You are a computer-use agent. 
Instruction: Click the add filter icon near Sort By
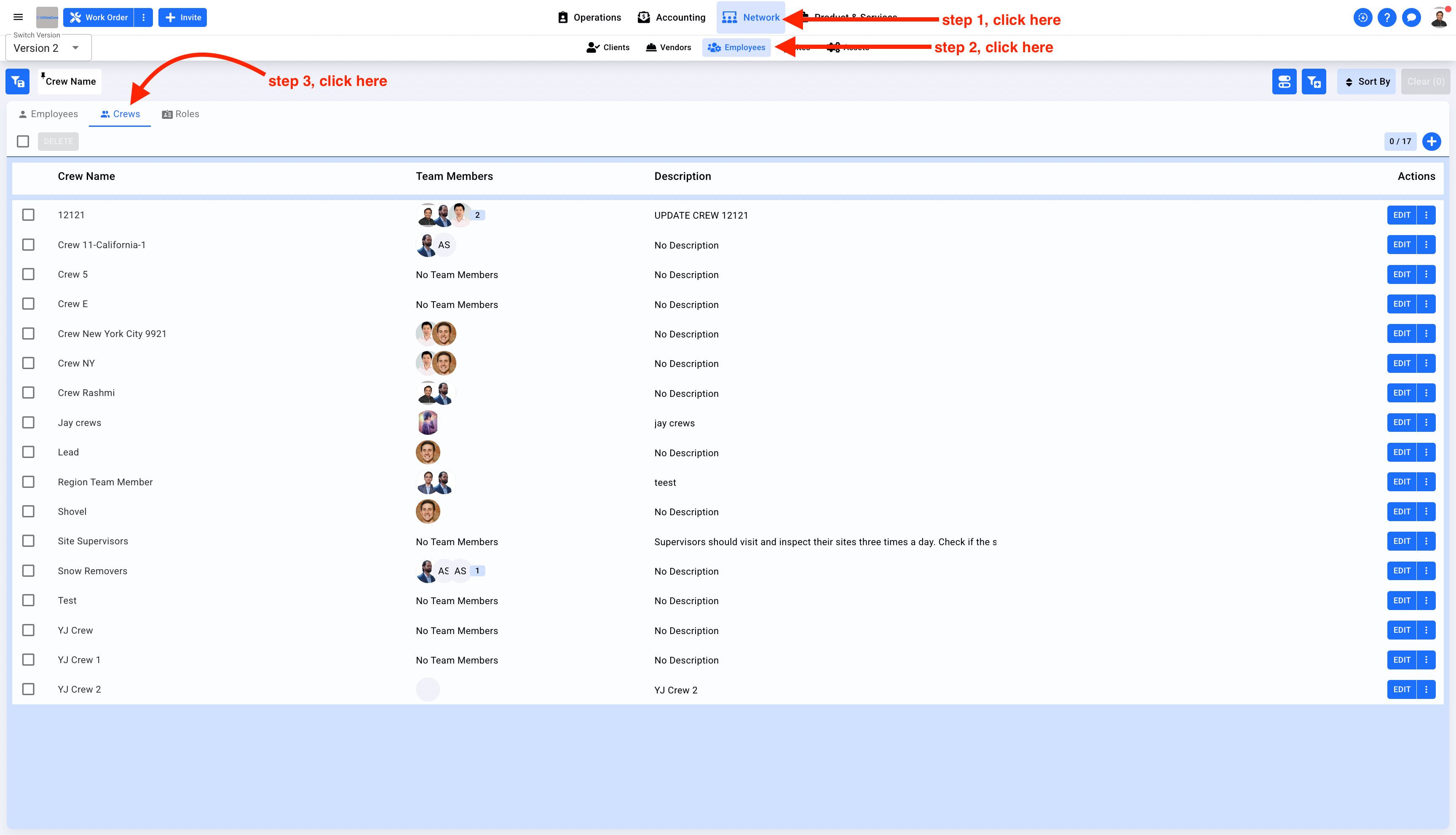1314,81
